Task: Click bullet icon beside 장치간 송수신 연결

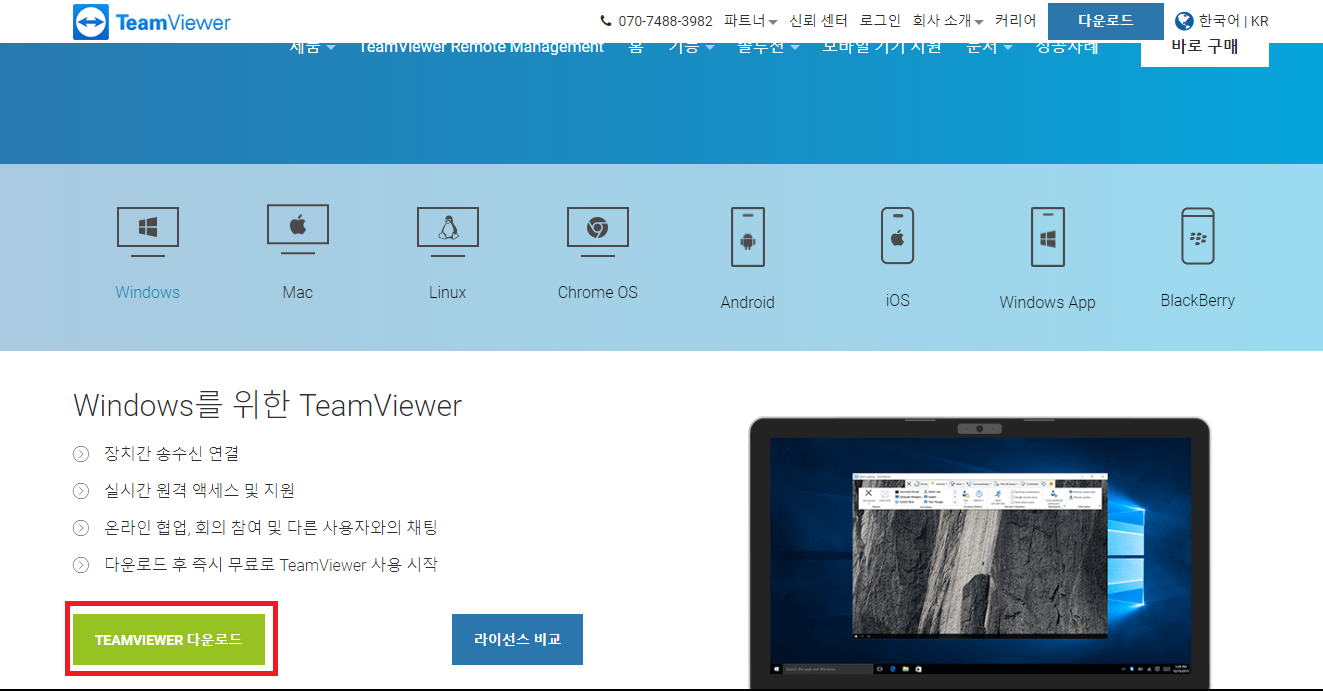Action: click(81, 455)
